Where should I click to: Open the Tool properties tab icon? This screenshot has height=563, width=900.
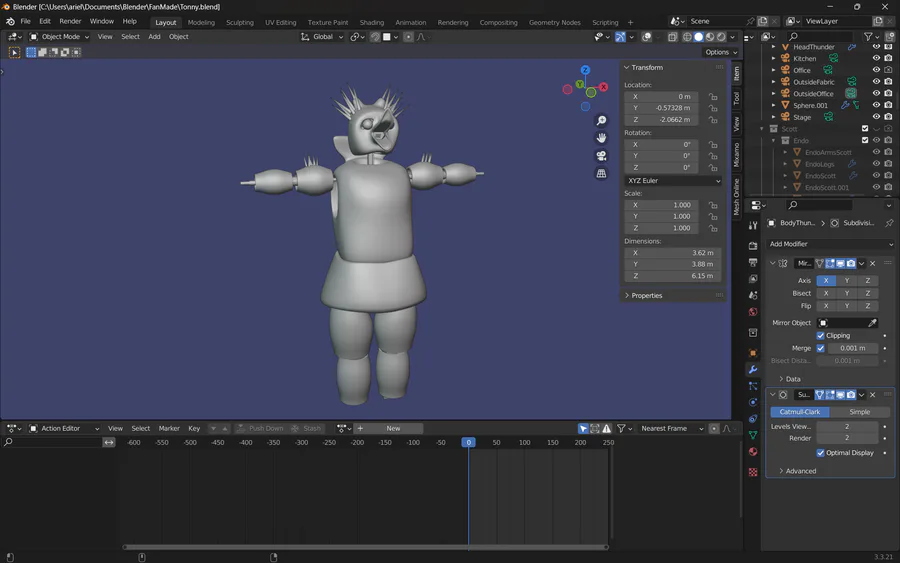pyautogui.click(x=753, y=225)
